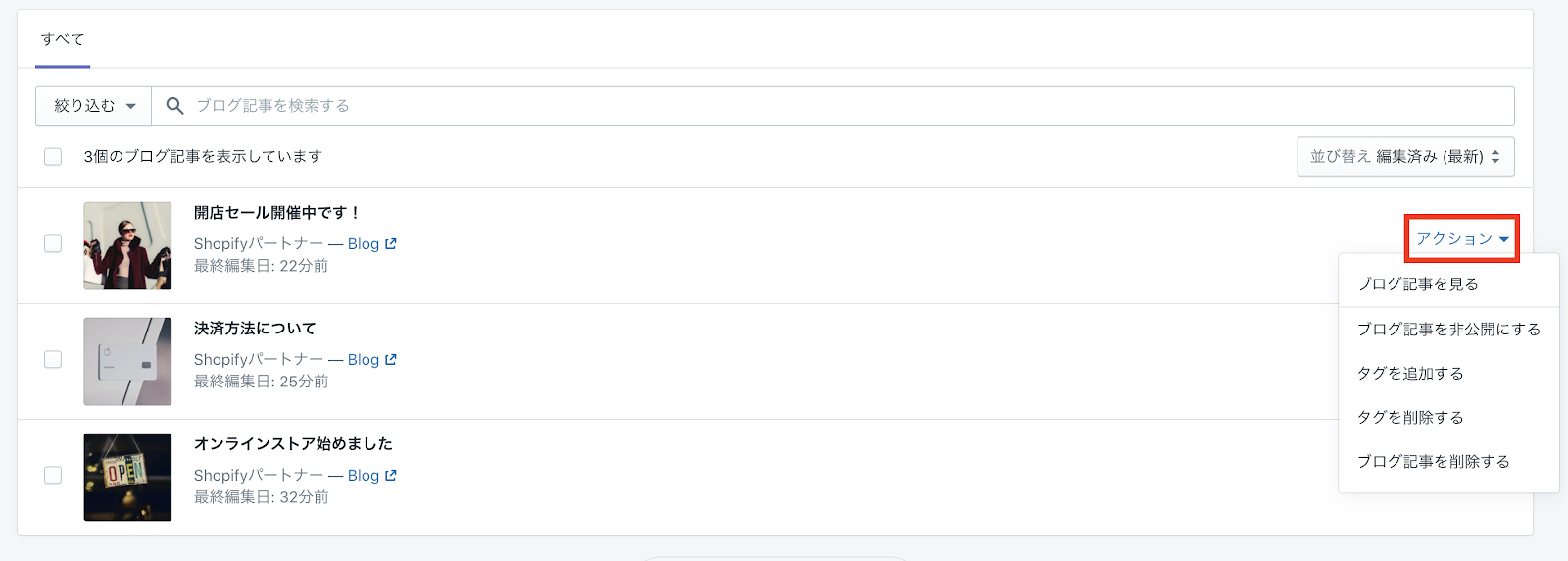Collapse the アクション dropdown

1461,239
